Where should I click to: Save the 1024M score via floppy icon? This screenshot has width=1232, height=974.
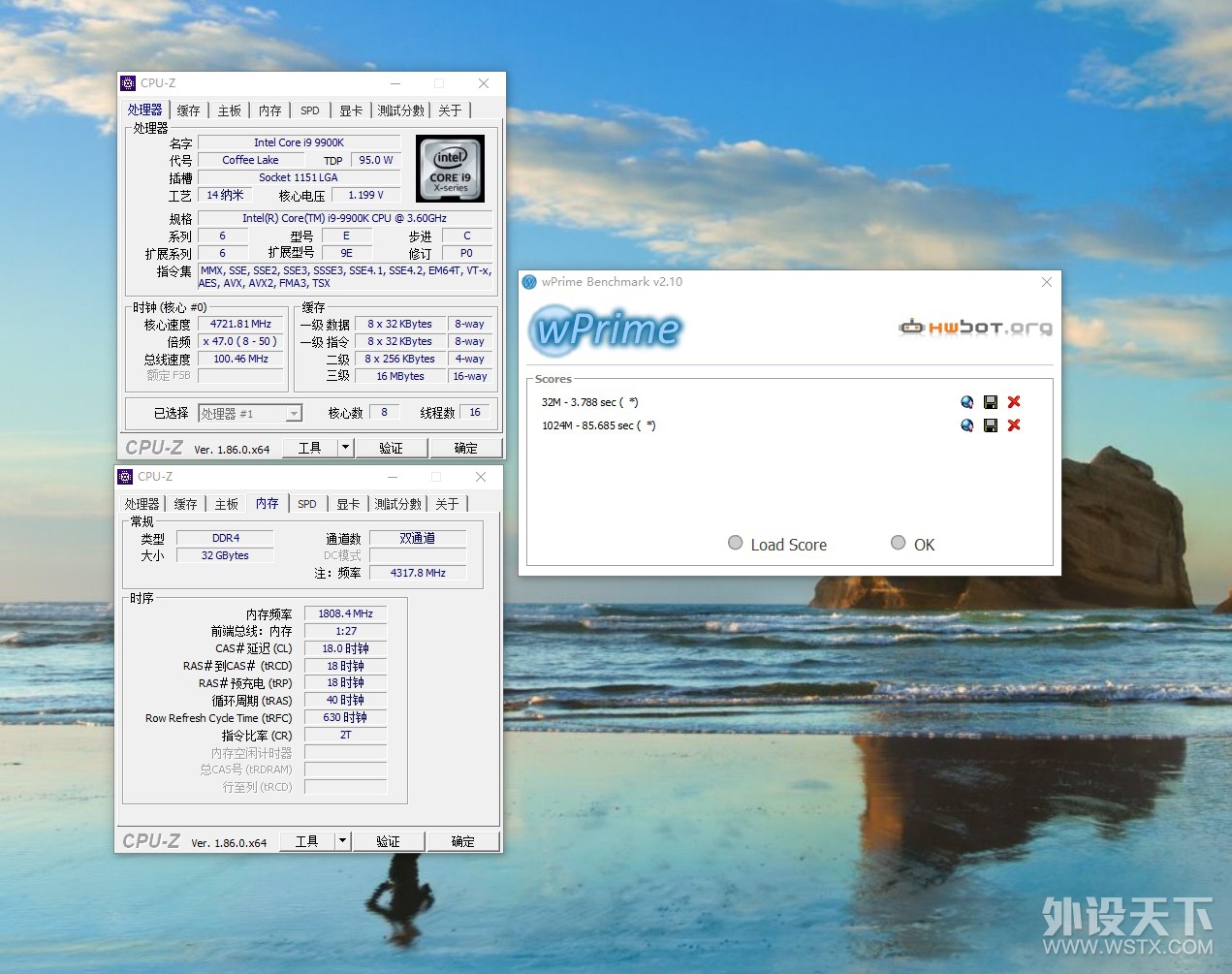pyautogui.click(x=991, y=425)
